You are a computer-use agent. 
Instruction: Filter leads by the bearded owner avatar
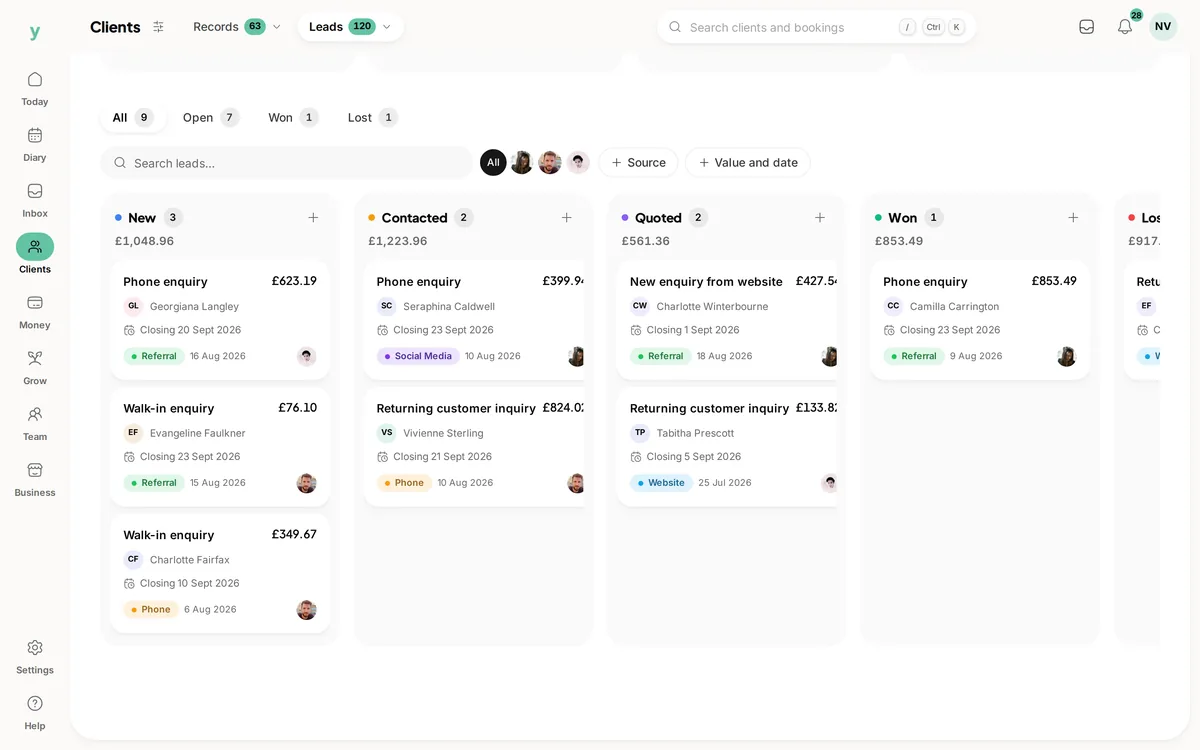[x=550, y=162]
